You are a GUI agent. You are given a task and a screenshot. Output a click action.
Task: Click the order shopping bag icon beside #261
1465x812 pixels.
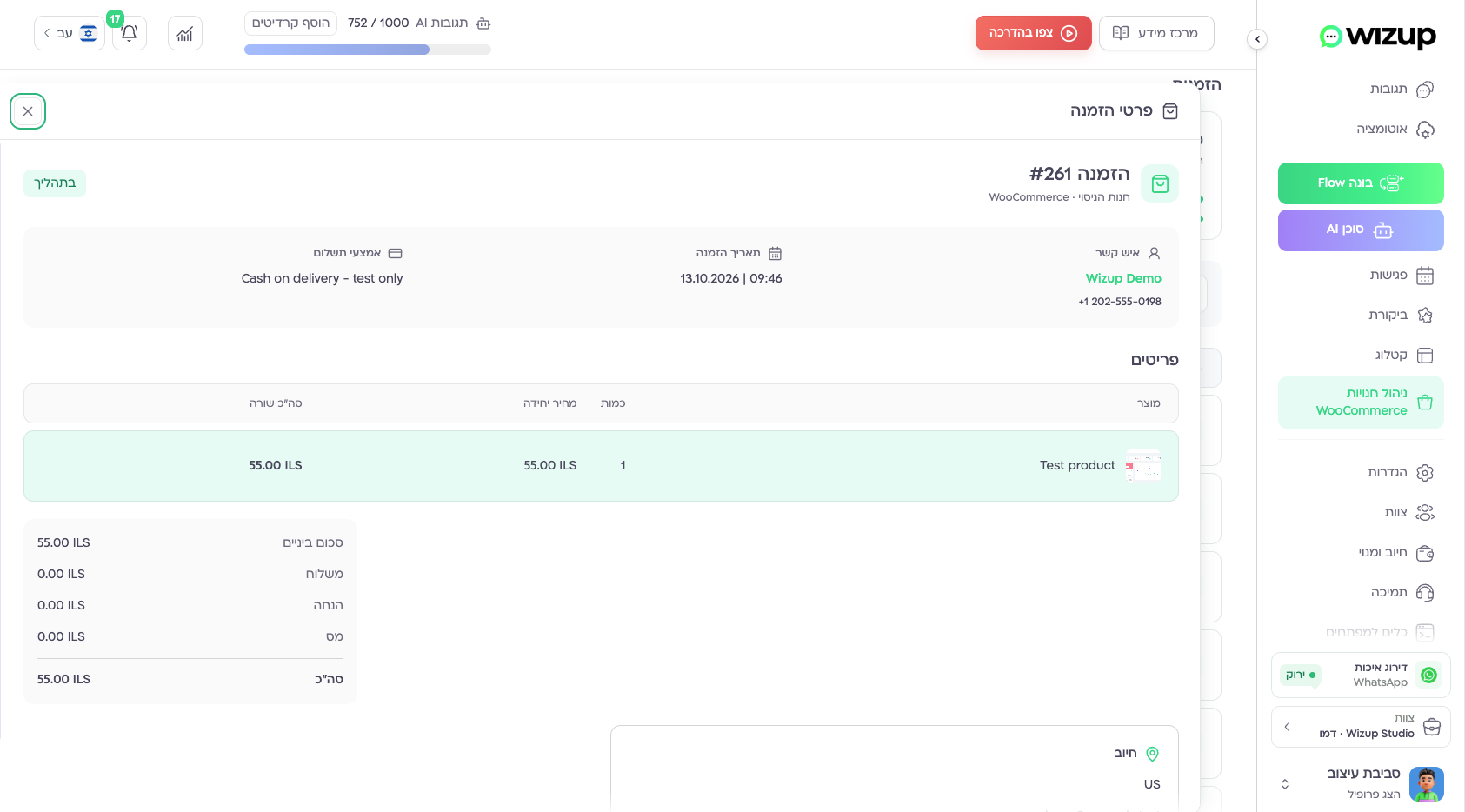(x=1160, y=183)
